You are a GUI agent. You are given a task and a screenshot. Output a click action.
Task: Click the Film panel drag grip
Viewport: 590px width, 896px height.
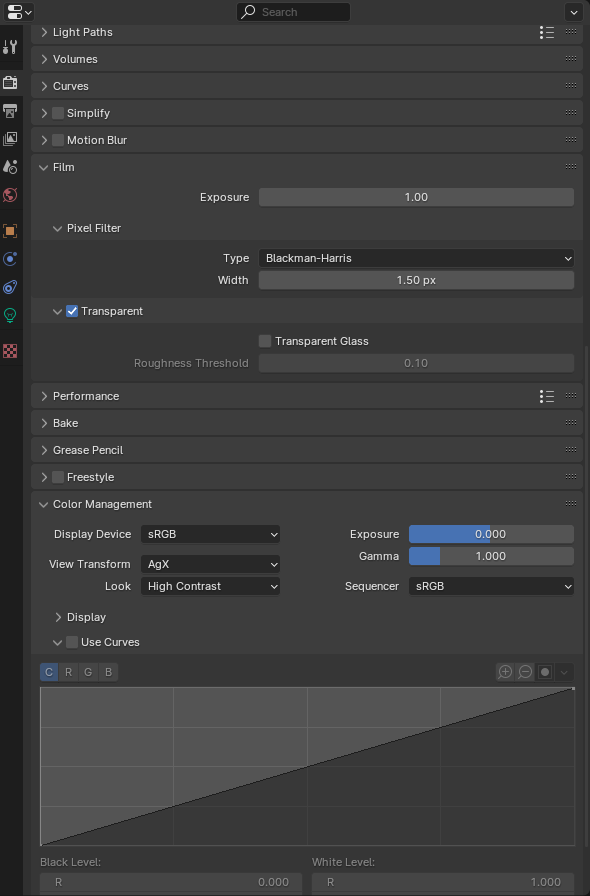571,167
